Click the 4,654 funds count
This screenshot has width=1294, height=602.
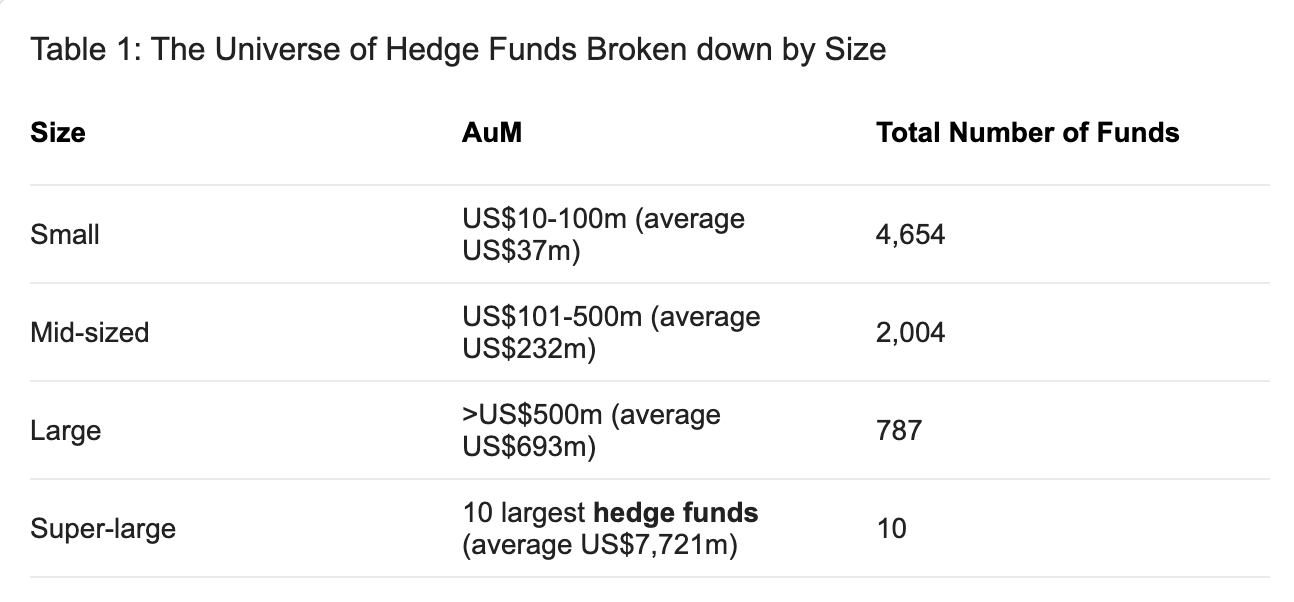[x=910, y=235]
